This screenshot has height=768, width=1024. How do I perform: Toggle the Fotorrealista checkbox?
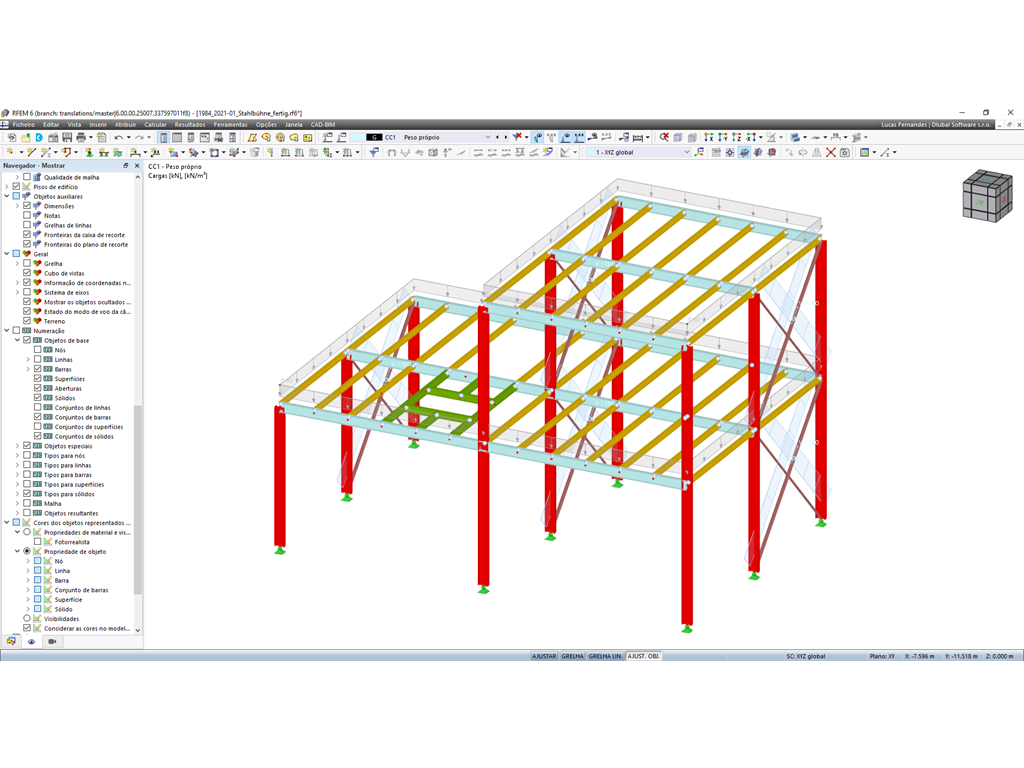tap(37, 541)
